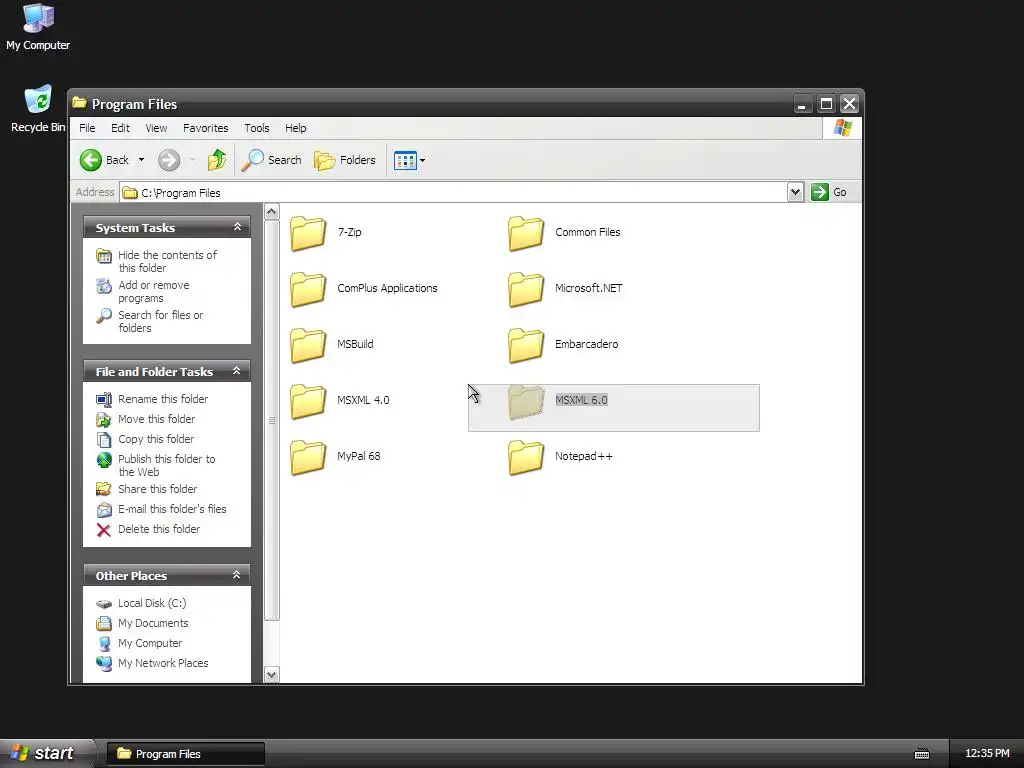Go to My Documents in Other Places
This screenshot has height=768, width=1024.
[153, 623]
